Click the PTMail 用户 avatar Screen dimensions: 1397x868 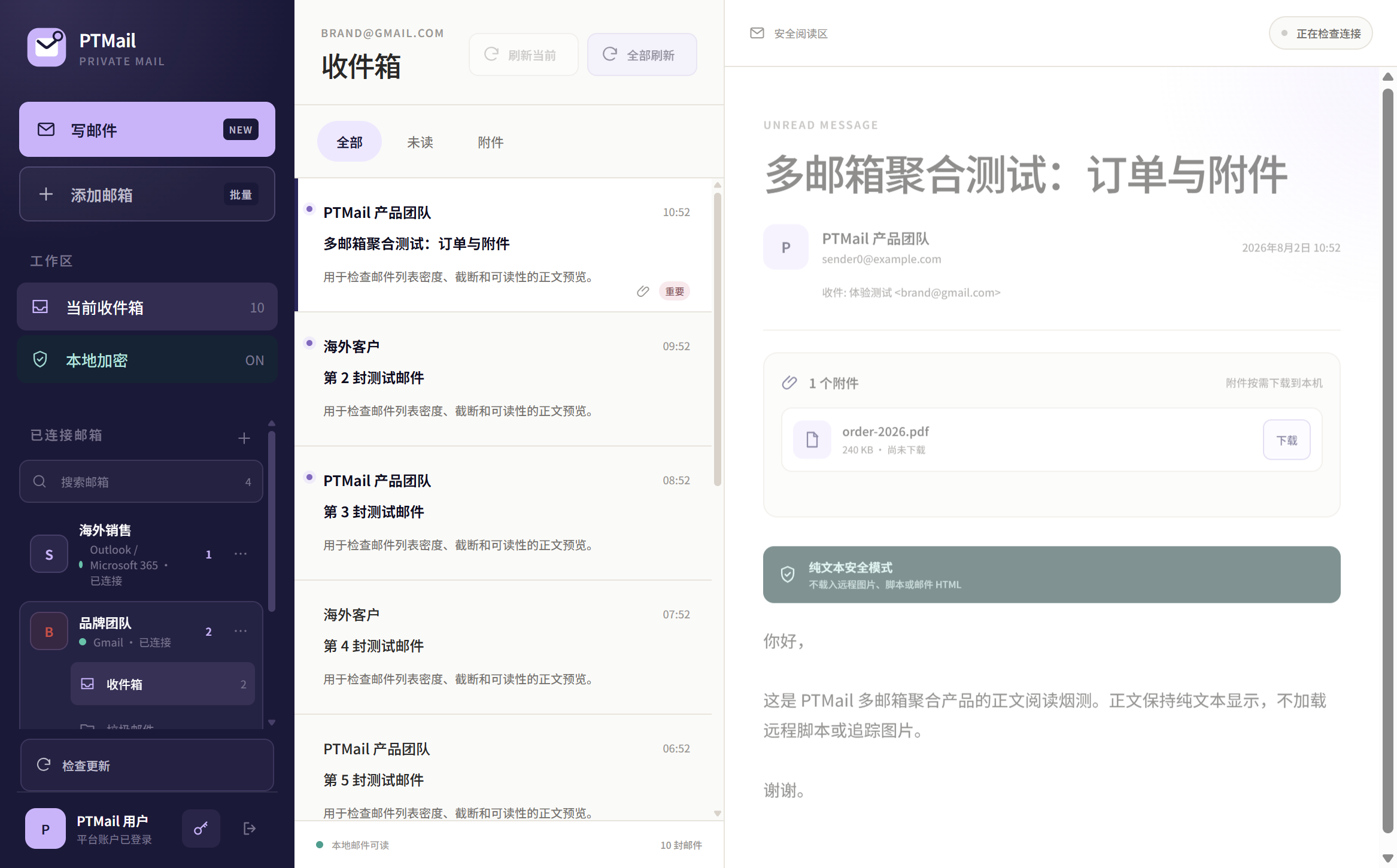pyautogui.click(x=45, y=828)
